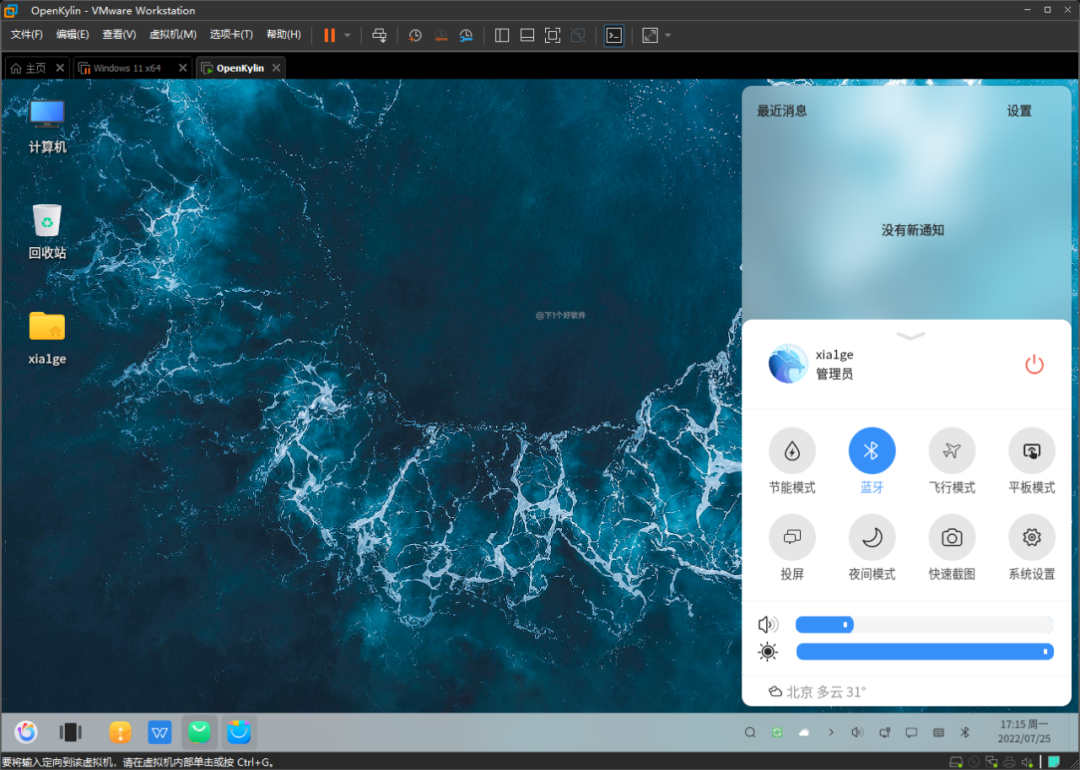Enable 节能模式 power saving
This screenshot has width=1080, height=770.
pyautogui.click(x=792, y=451)
